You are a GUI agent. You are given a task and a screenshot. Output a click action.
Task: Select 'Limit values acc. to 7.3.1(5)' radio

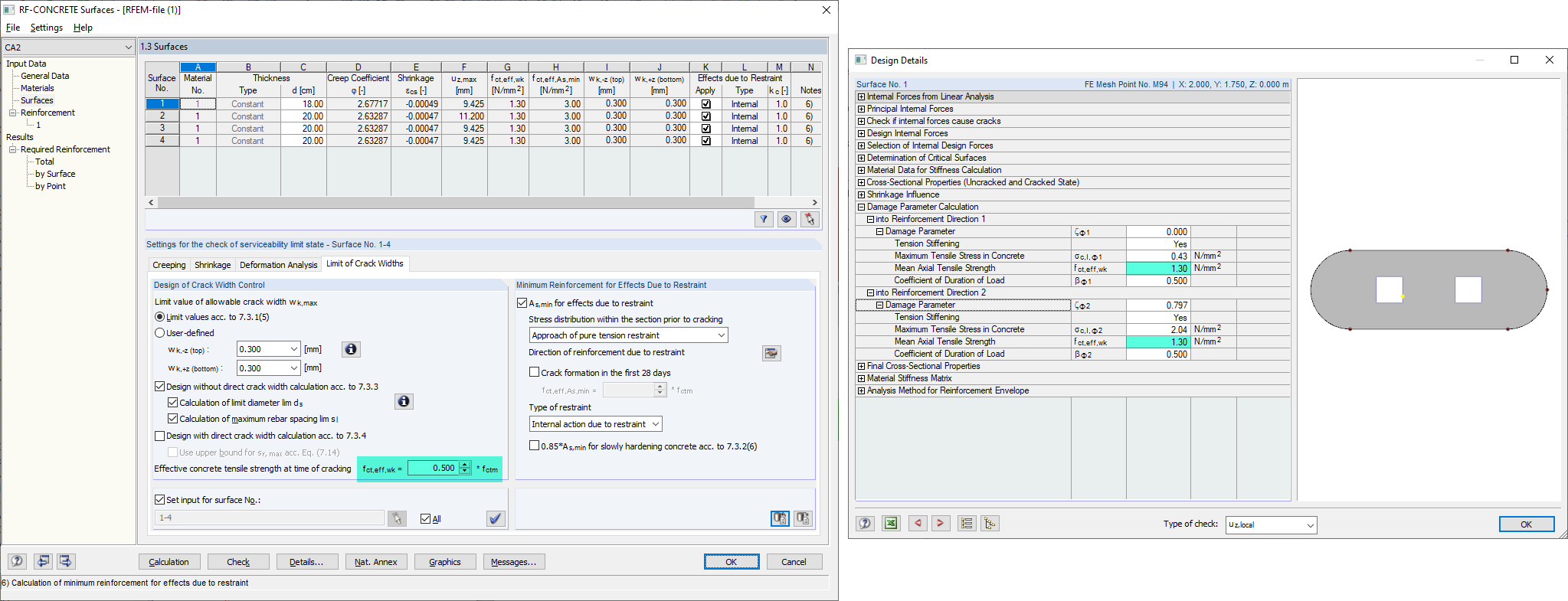coord(159,317)
